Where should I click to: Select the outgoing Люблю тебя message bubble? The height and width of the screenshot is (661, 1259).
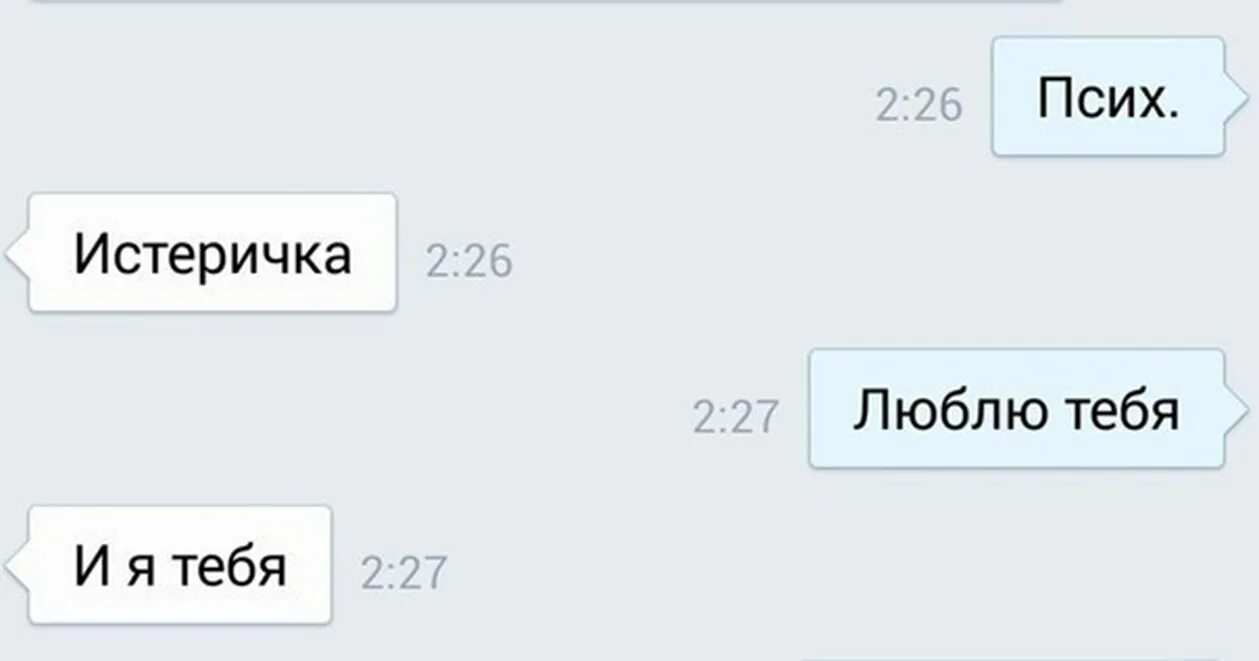click(x=1017, y=409)
